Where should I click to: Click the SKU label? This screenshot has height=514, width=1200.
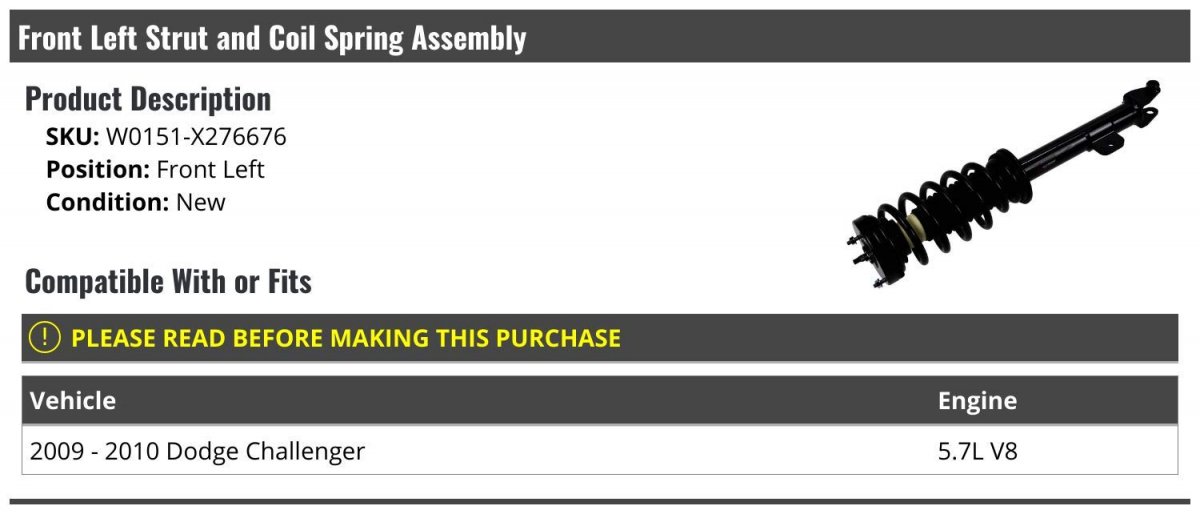73,137
